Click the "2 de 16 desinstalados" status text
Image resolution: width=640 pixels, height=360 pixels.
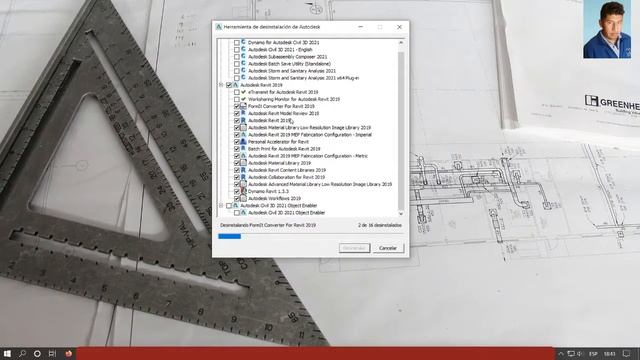pos(380,225)
